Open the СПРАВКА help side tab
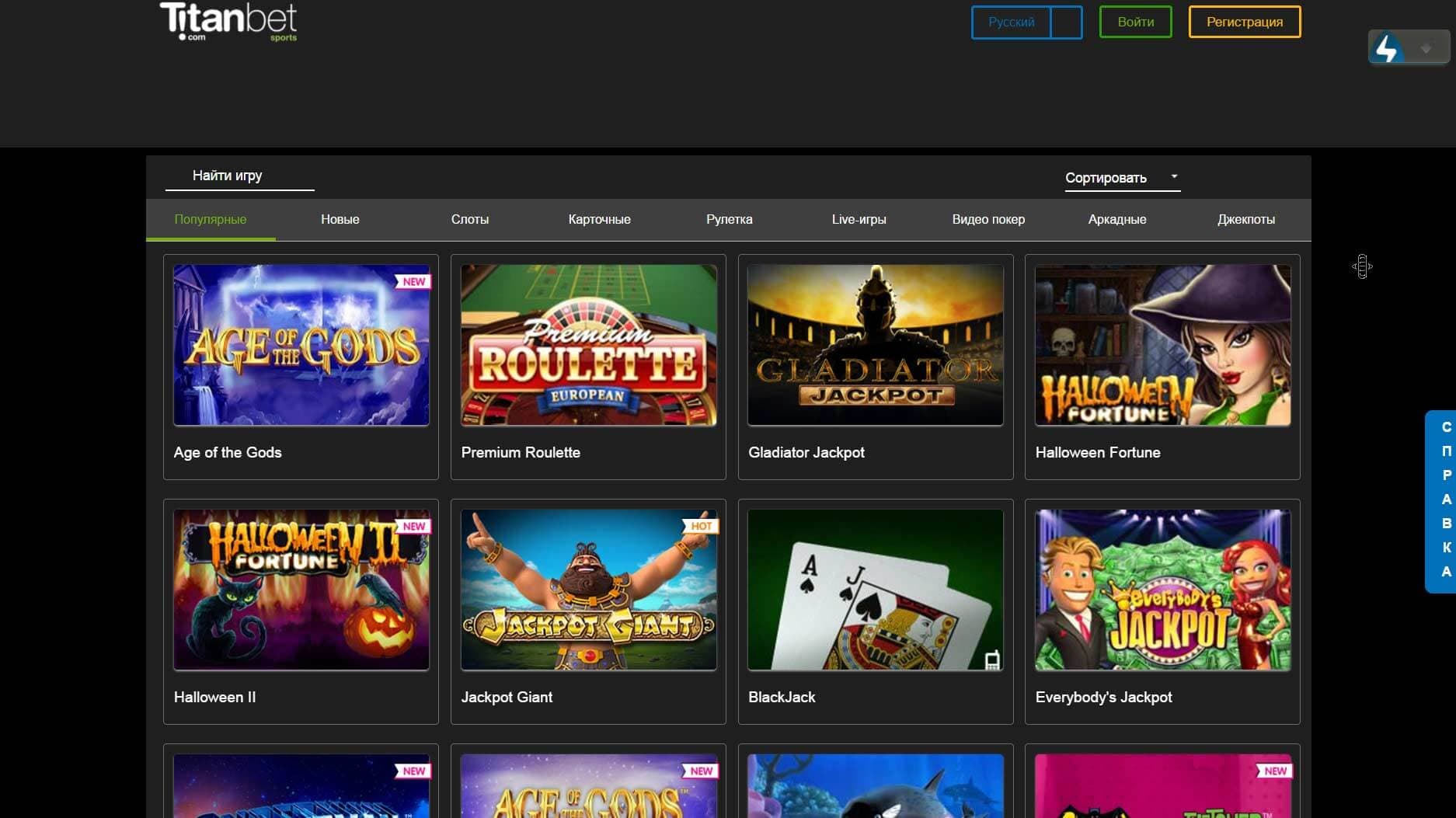Screen dimensions: 1456x818 point(1441,501)
